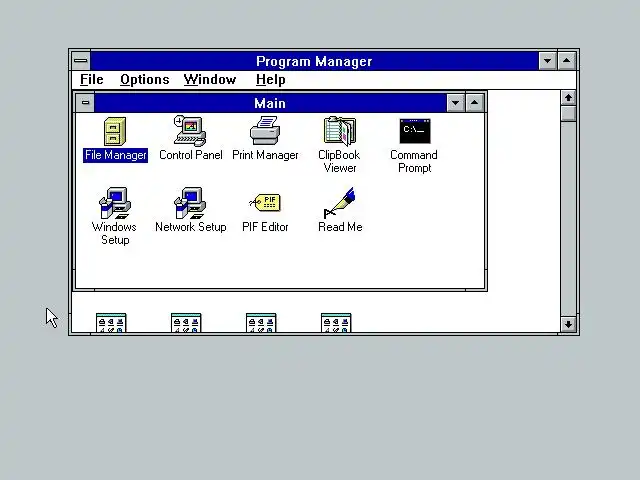Click the "PIF Editor" label text
The width and height of the screenshot is (640, 480).
[265, 227]
